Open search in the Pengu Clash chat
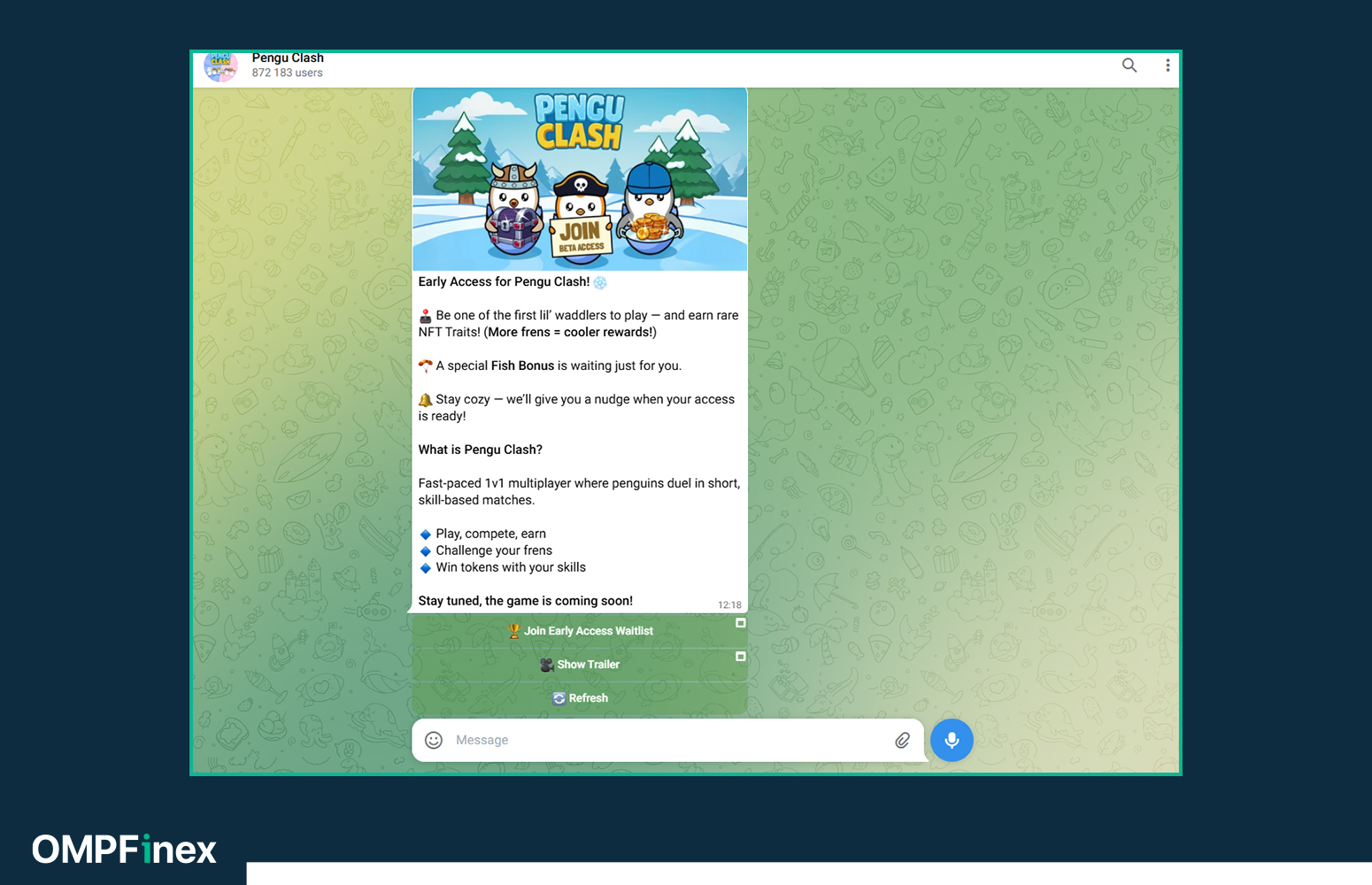The image size is (1372, 885). click(1129, 65)
